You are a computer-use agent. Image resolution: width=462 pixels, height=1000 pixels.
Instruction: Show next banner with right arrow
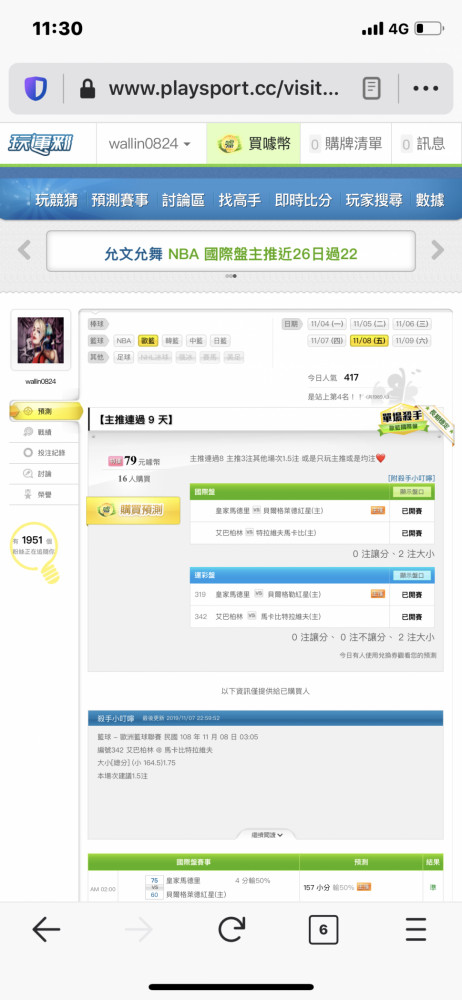point(437,250)
